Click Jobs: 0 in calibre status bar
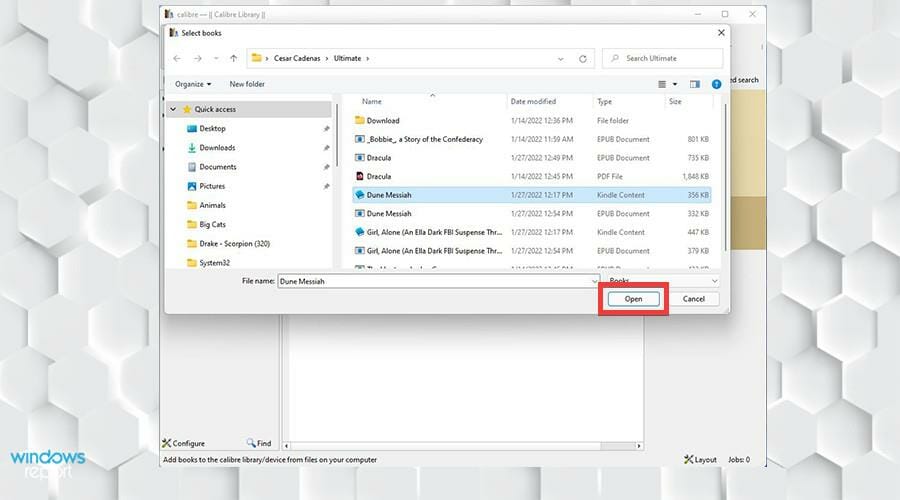Viewport: 900px width, 500px height. [739, 459]
